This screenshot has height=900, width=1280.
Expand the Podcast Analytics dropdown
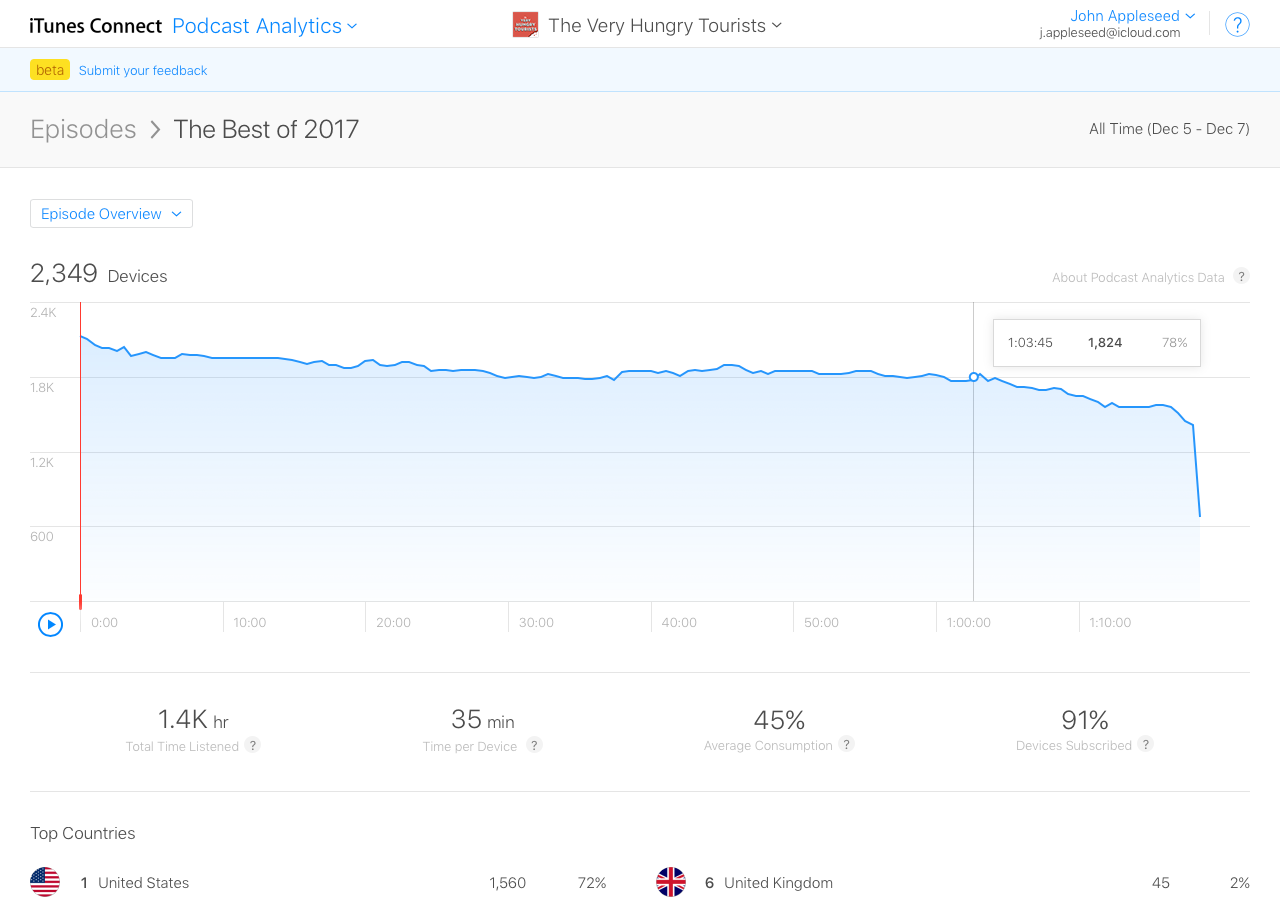pyautogui.click(x=264, y=26)
